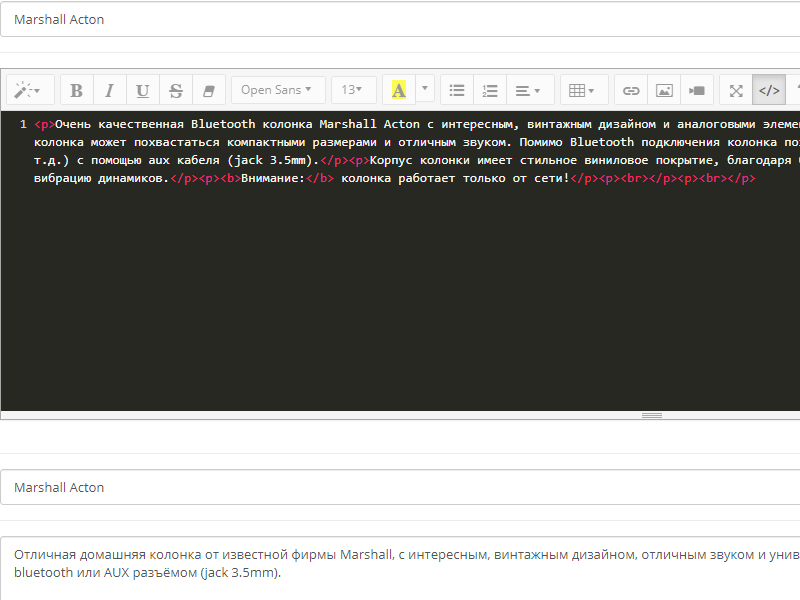Toggle fullscreen editor mode
The width and height of the screenshot is (800, 600).
736,90
